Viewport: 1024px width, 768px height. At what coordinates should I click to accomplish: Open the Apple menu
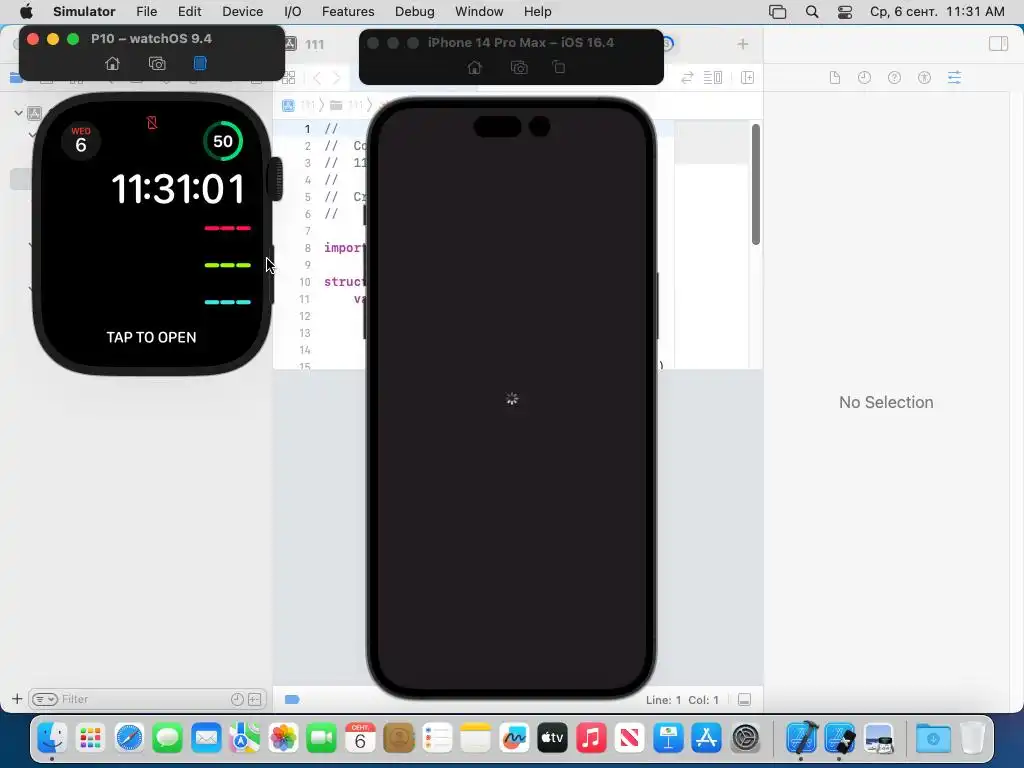tap(26, 12)
